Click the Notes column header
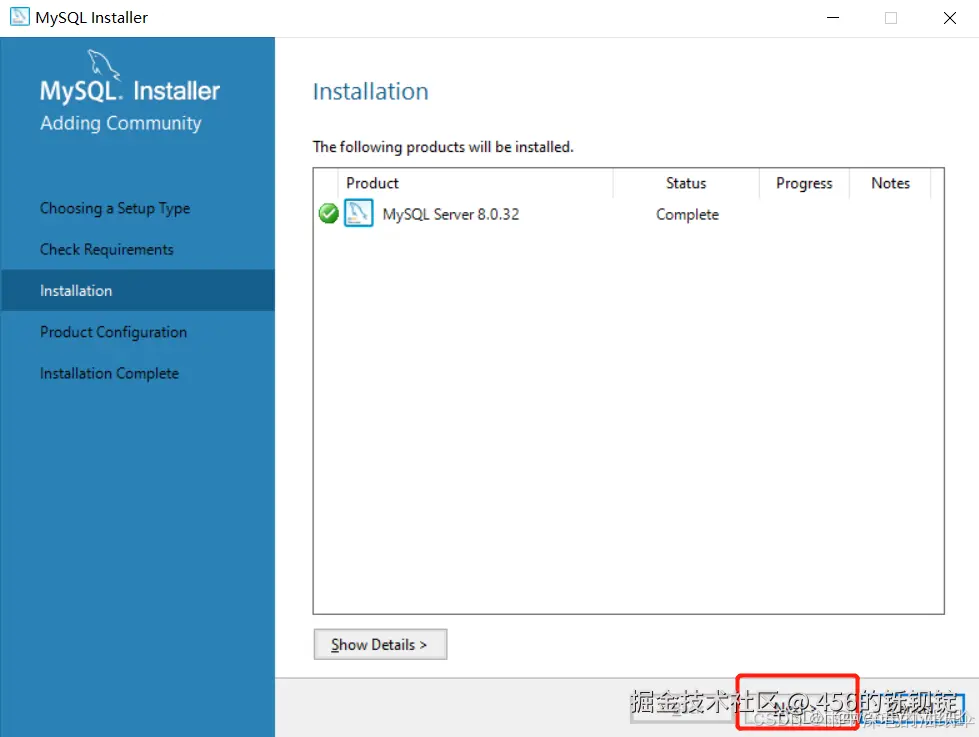Viewport: 979px width, 737px height. (890, 183)
